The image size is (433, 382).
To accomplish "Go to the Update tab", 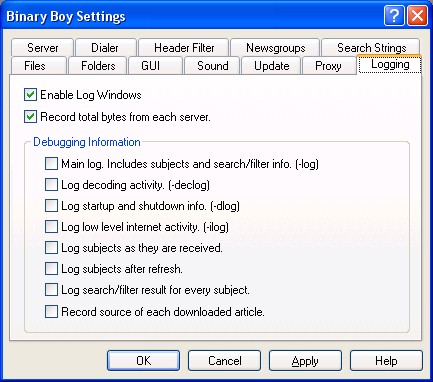I will tap(271, 66).
